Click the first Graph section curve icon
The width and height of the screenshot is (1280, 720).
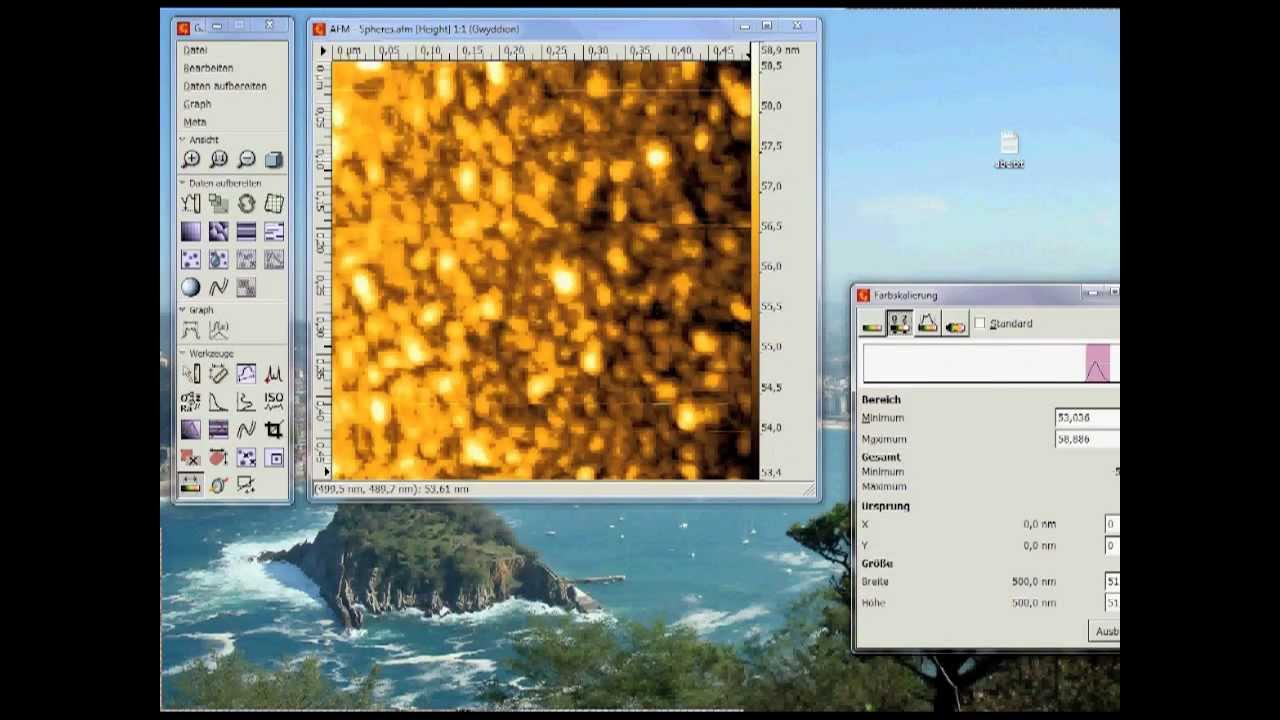pos(191,330)
